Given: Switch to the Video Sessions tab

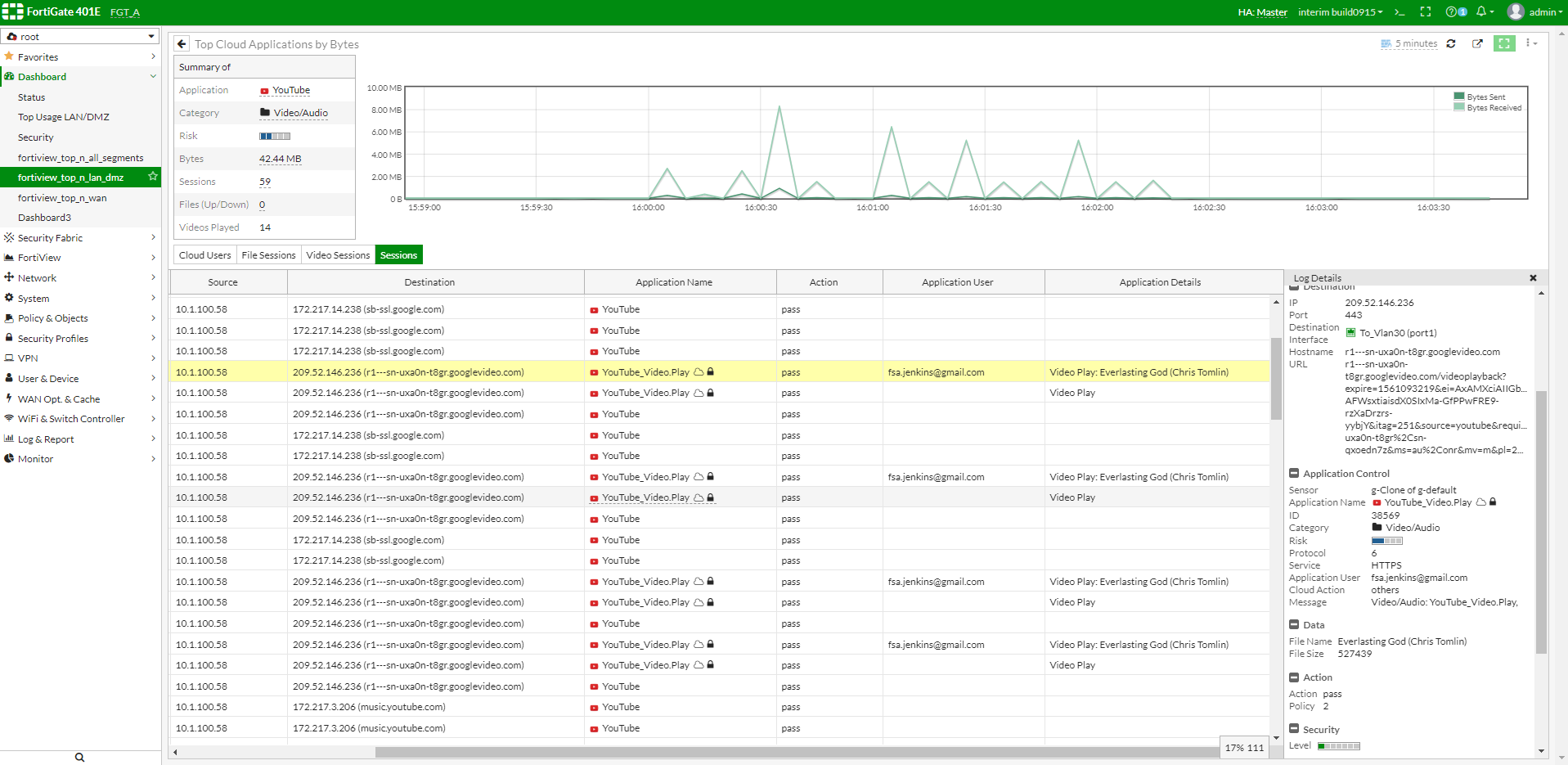Looking at the screenshot, I should (x=338, y=255).
